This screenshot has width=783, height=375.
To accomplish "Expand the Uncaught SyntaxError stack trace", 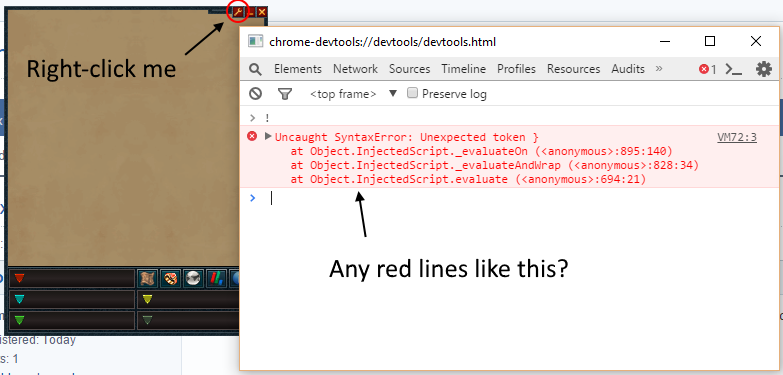I will (x=268, y=136).
